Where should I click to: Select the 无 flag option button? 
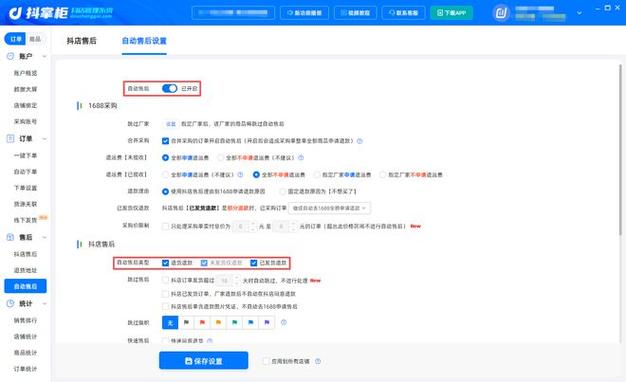(170, 323)
